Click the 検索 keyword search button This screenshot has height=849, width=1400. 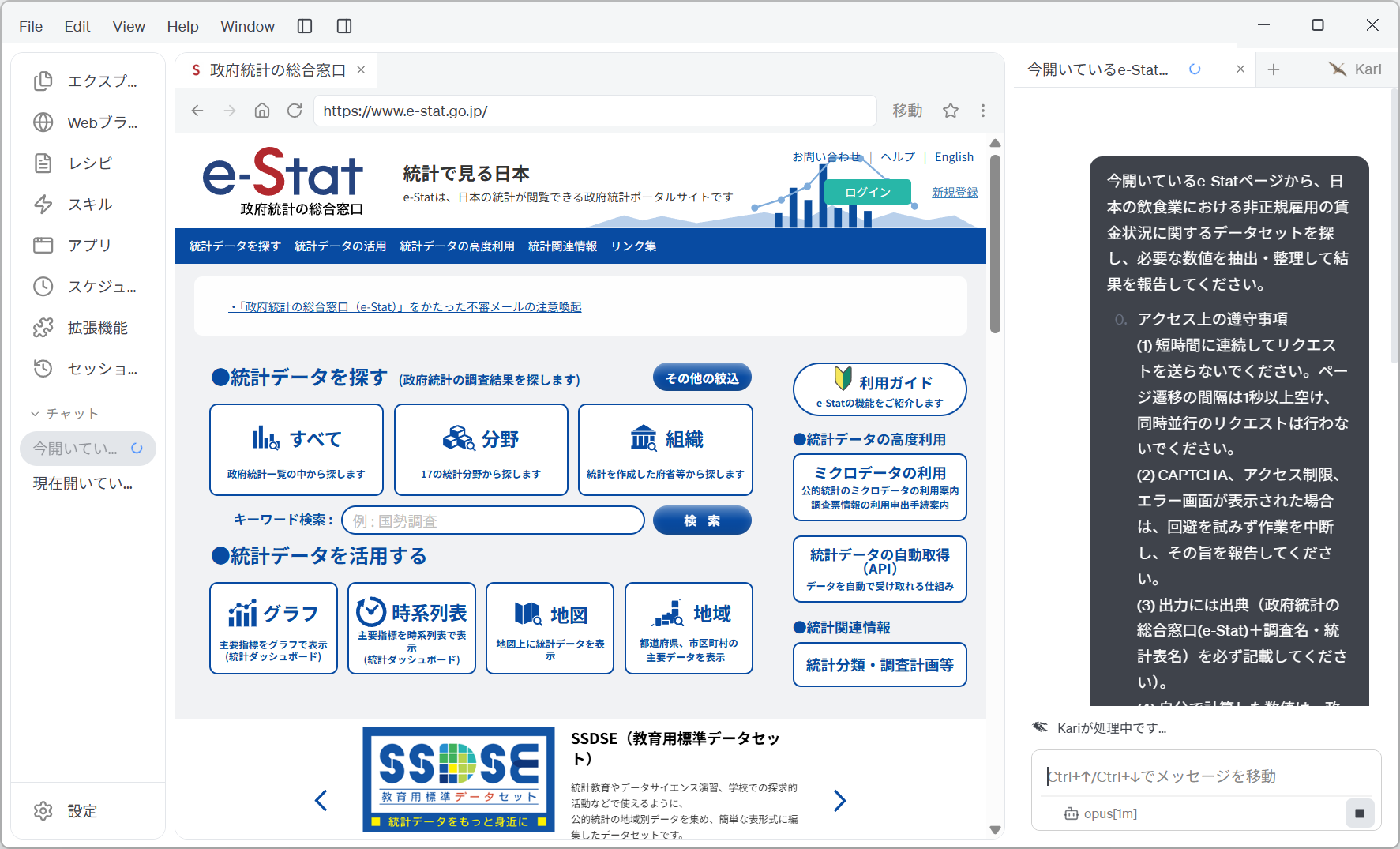(702, 520)
